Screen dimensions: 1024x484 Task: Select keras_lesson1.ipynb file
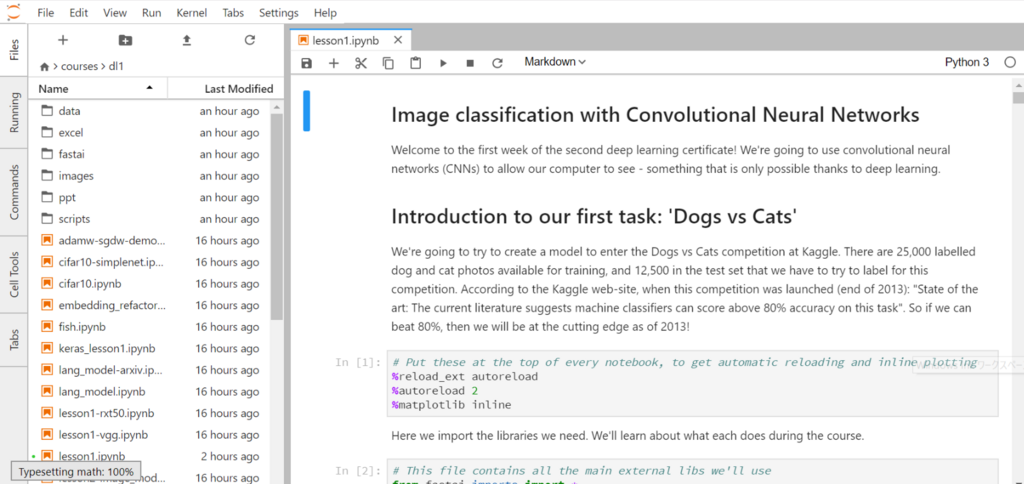pos(149,348)
